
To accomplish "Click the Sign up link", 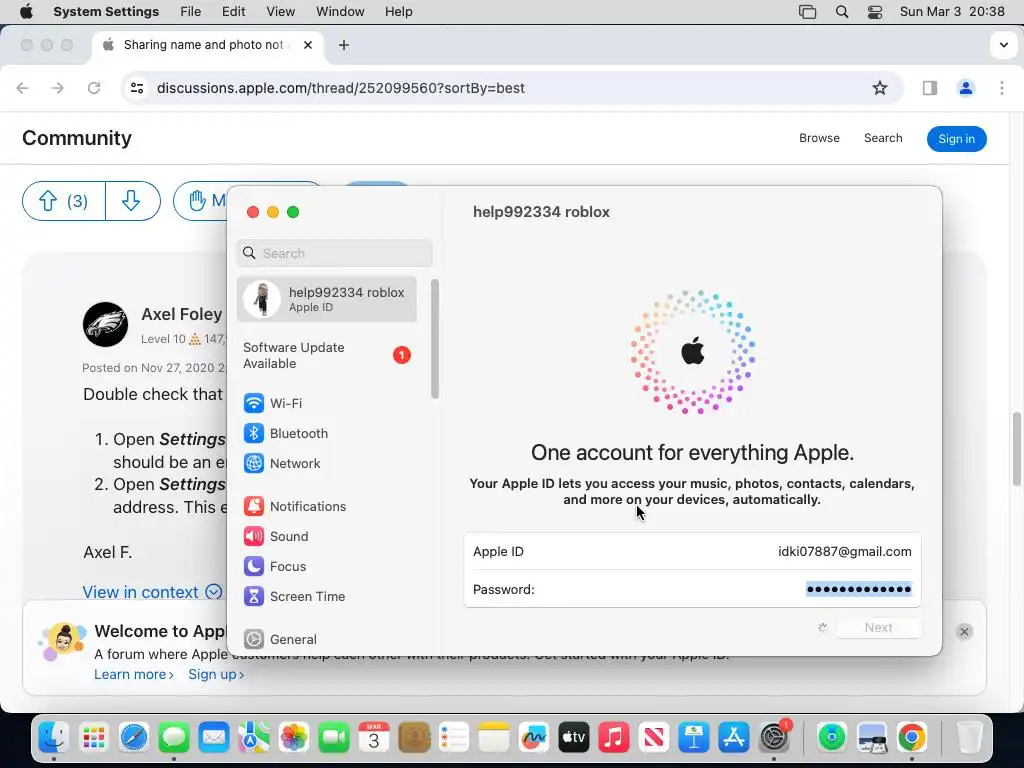I will (216, 674).
